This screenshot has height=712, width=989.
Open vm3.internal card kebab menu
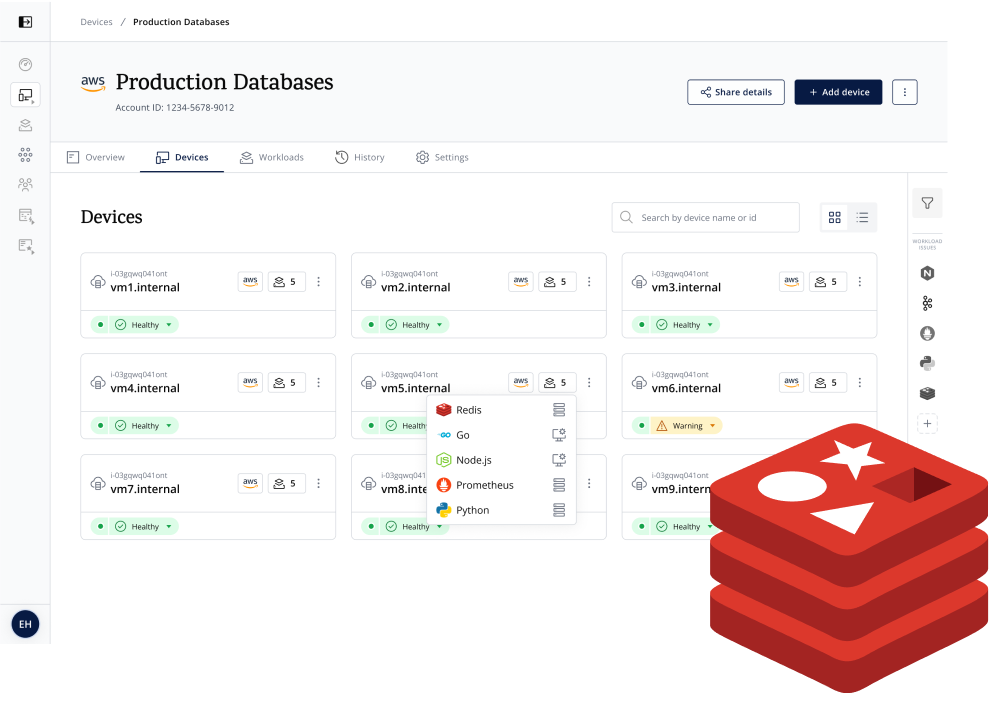[860, 282]
